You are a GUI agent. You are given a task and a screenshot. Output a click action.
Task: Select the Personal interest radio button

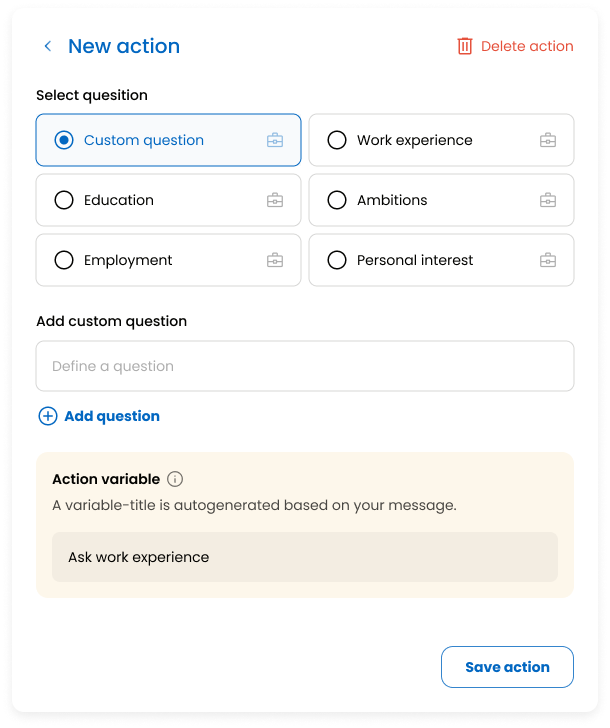(337, 260)
